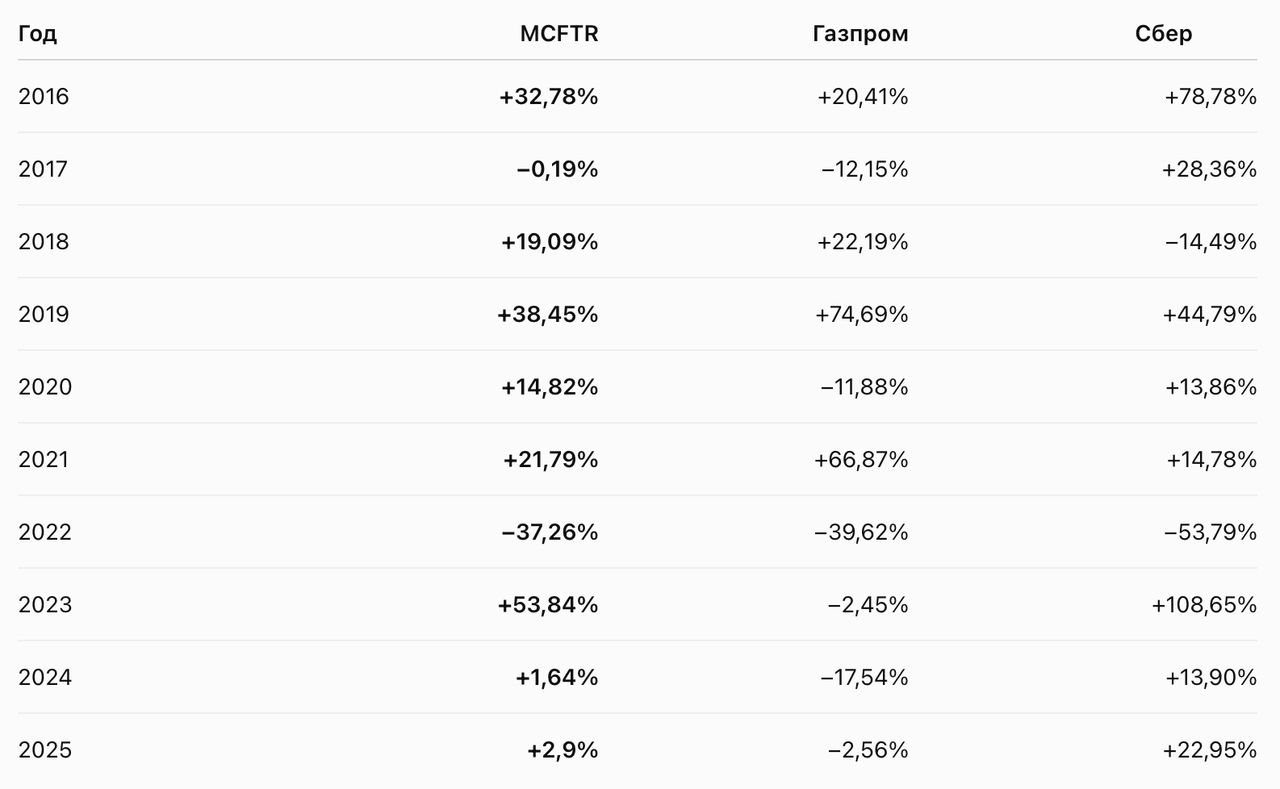The image size is (1280, 789).
Task: Select Сбер value +108,65% in 2023
Action: (x=1204, y=605)
